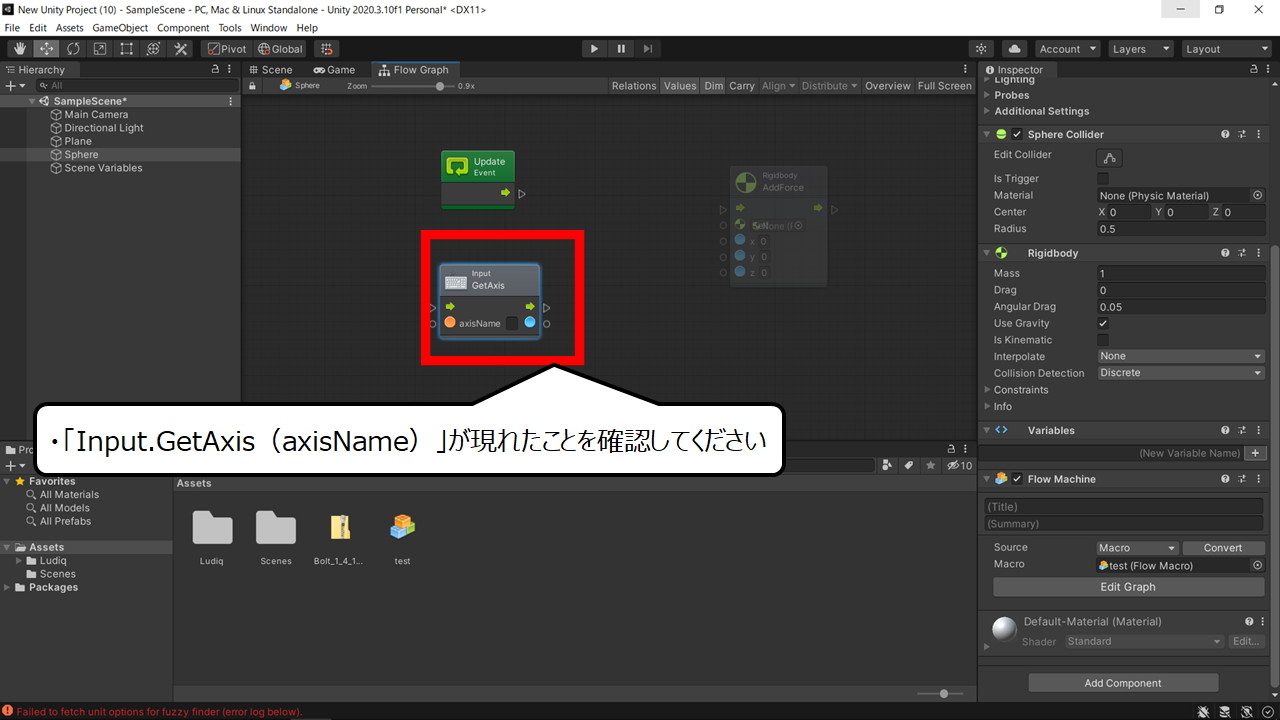Toggle Carry in graph toolbar
Image resolution: width=1280 pixels, height=720 pixels.
[742, 86]
